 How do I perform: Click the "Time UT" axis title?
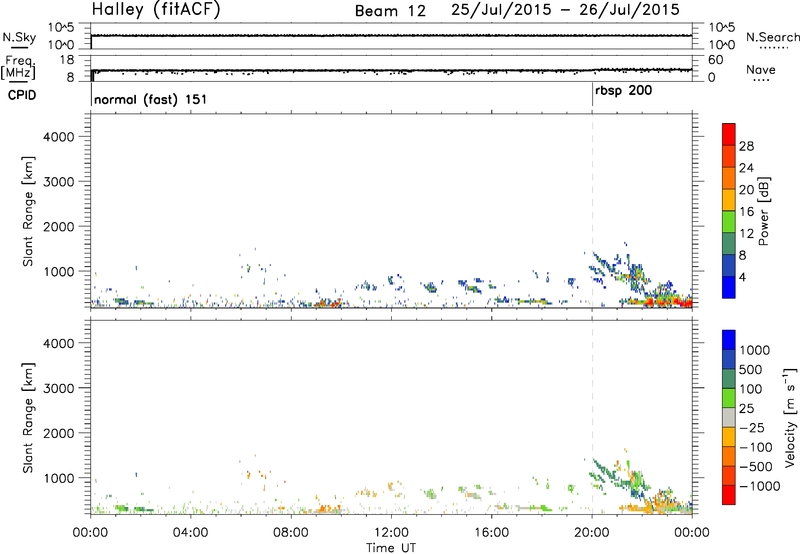click(391, 548)
